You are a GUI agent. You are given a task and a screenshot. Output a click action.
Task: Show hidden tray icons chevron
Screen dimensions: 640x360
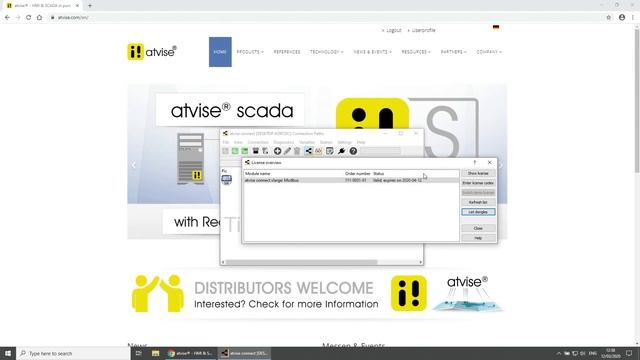(559, 353)
